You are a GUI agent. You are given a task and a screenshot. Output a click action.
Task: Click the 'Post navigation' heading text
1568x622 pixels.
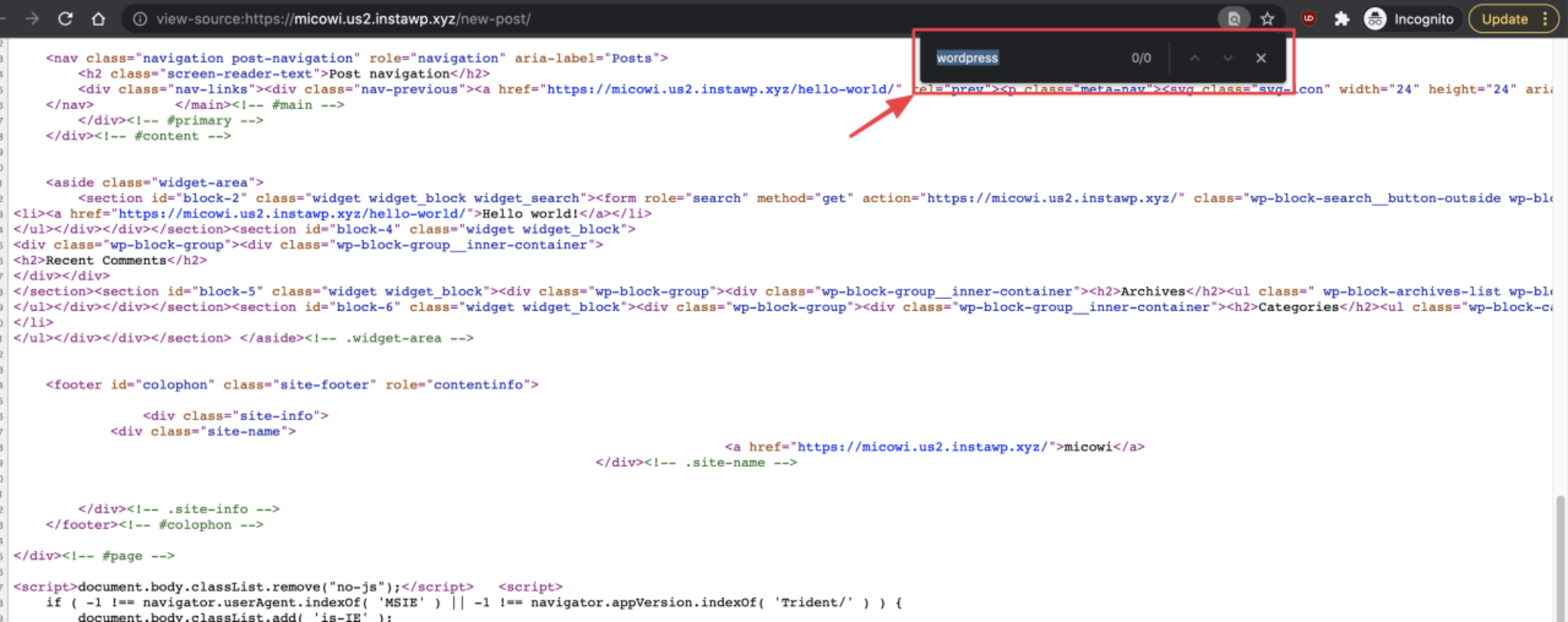390,74
